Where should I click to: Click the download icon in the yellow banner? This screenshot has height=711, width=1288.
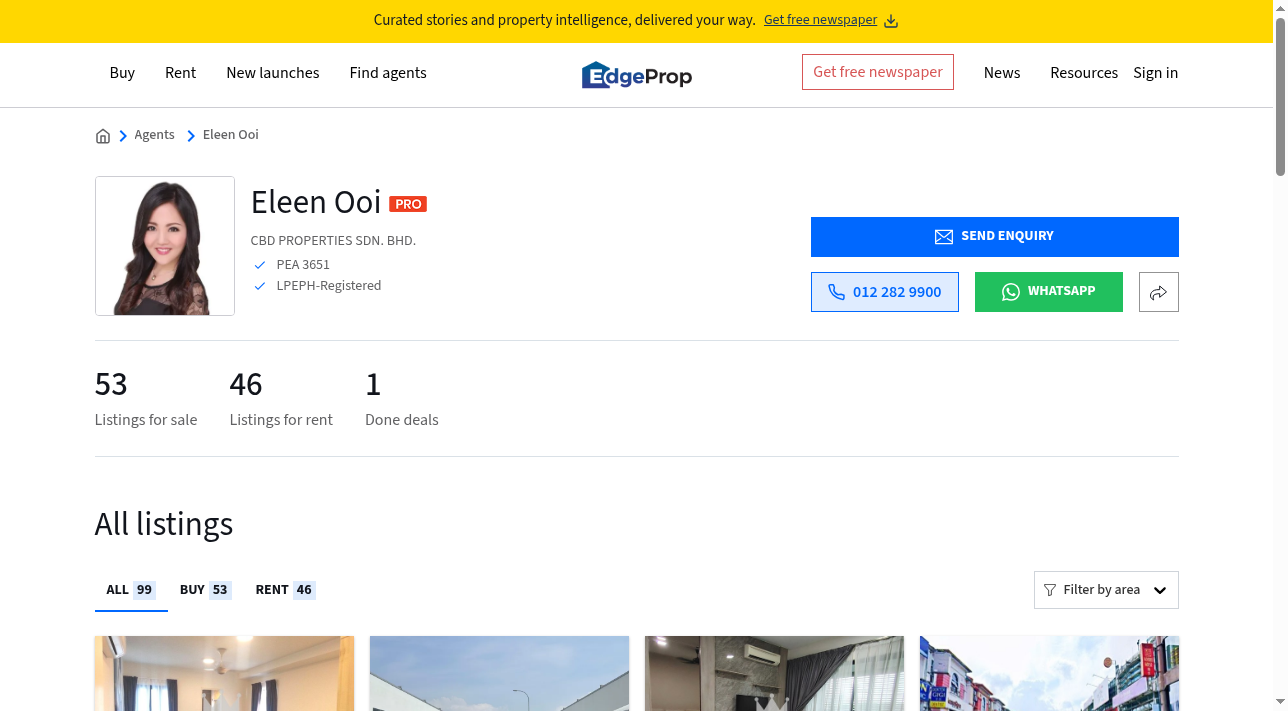pos(891,21)
